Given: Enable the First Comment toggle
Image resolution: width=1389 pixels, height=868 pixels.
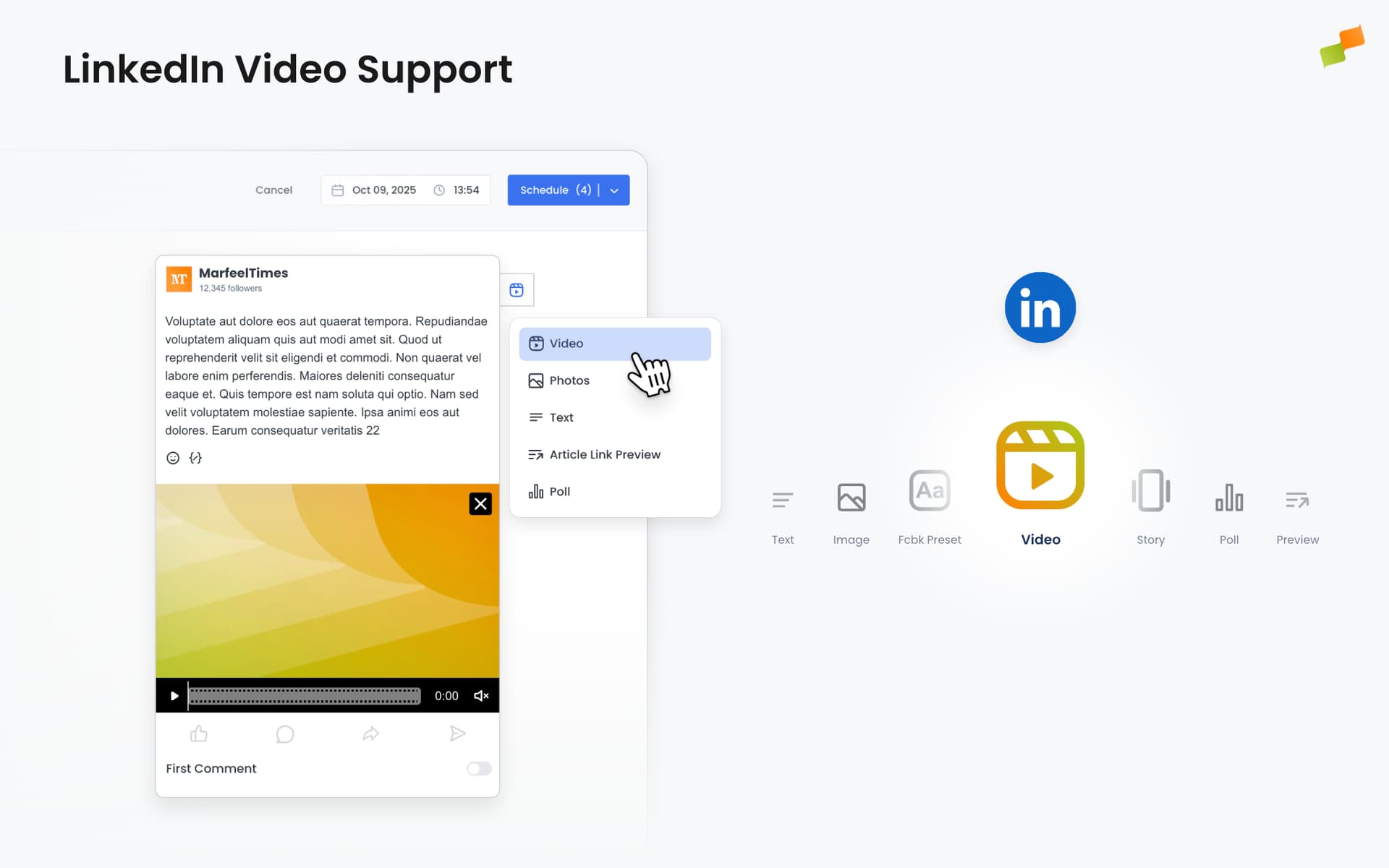Looking at the screenshot, I should coord(478,769).
